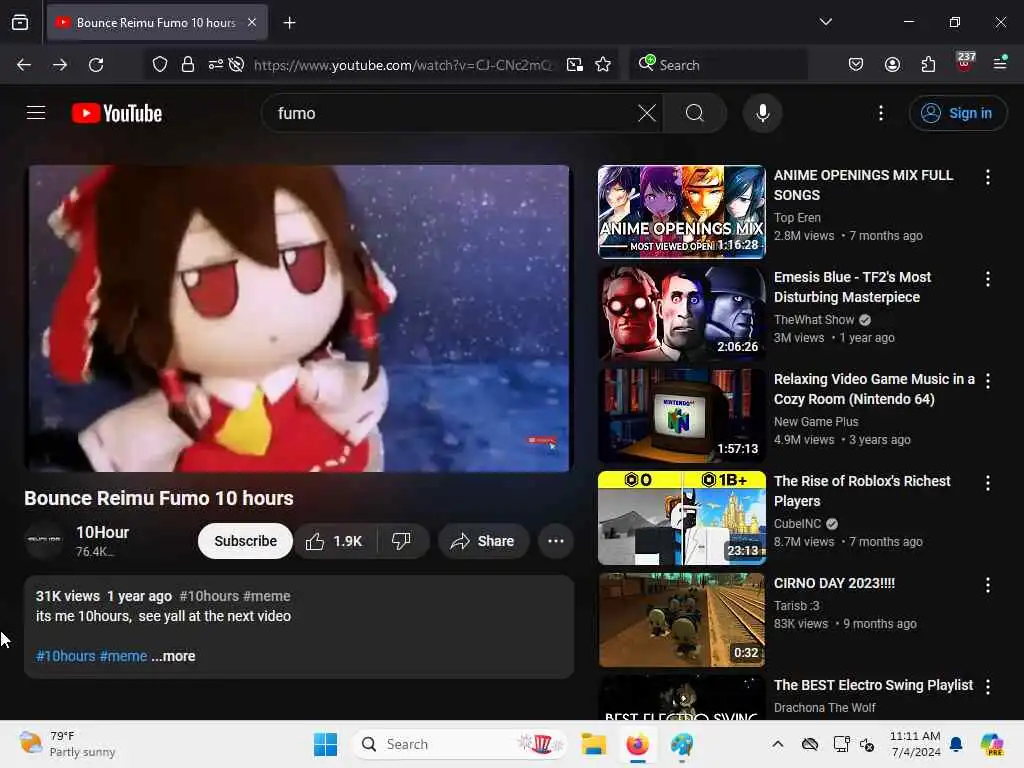The width and height of the screenshot is (1024, 768).
Task: Clear the fumo search text
Action: (647, 113)
